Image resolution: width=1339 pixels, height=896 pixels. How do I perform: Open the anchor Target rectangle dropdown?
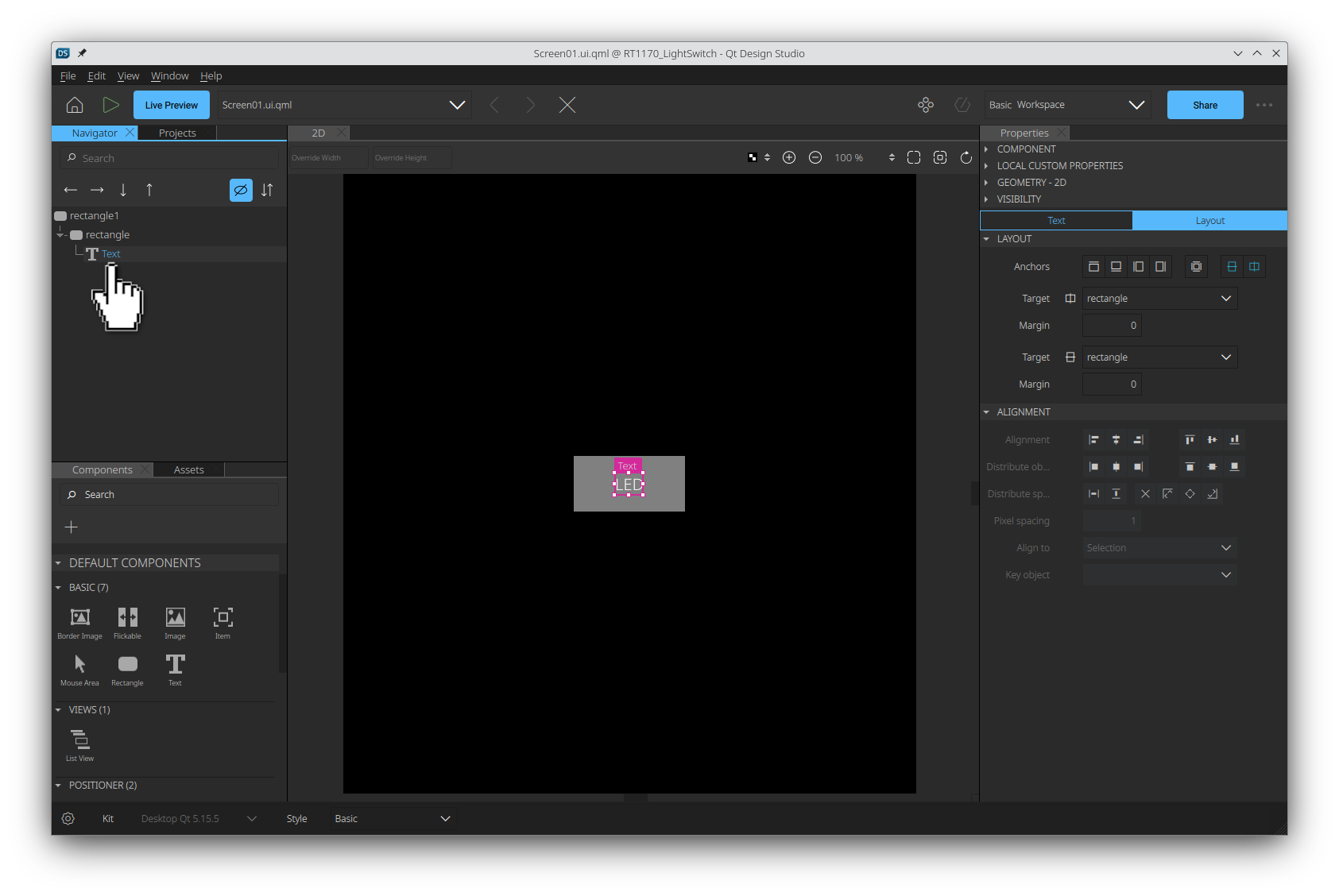click(1159, 298)
